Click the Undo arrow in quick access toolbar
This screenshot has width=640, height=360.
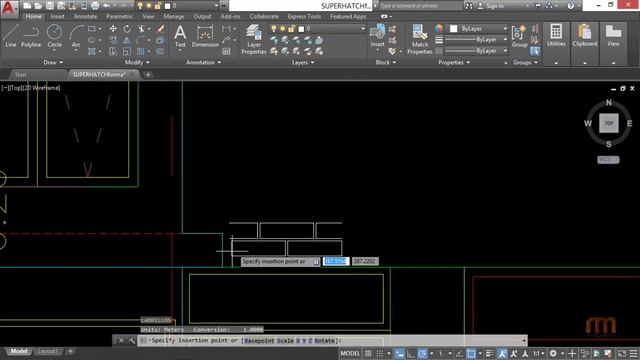[107, 6]
